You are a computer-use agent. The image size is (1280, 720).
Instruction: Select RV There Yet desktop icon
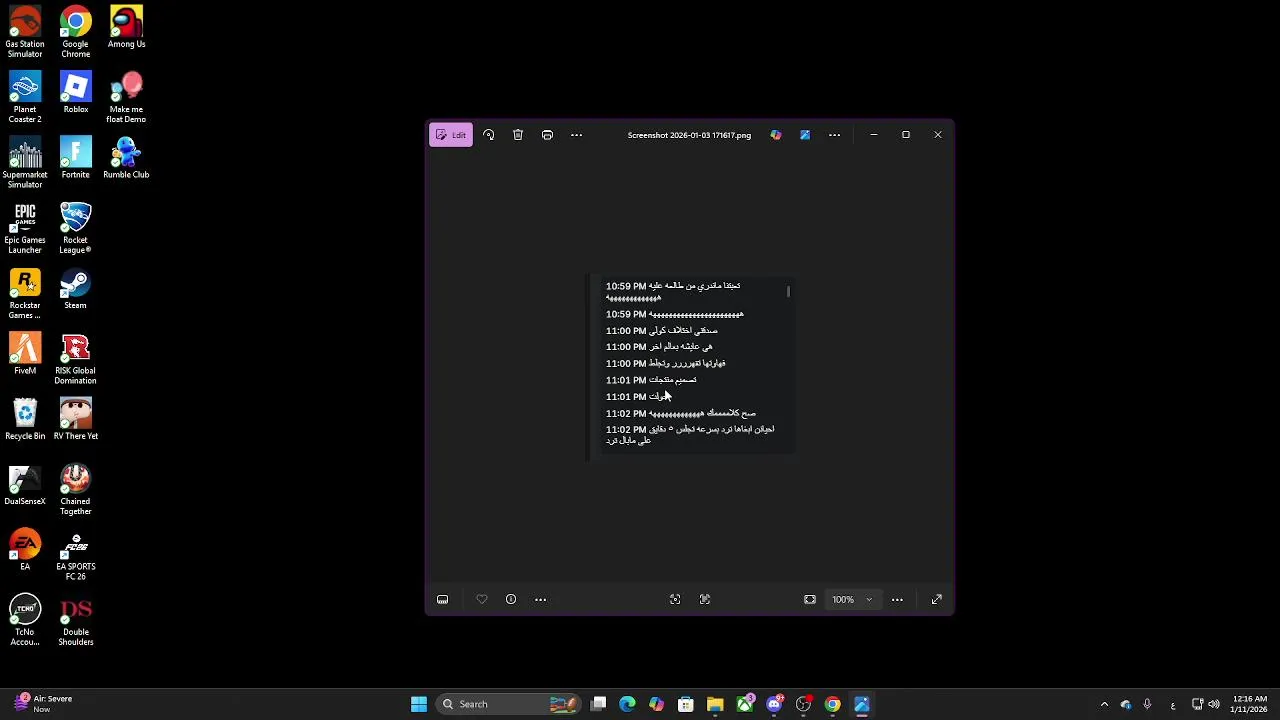[x=76, y=419]
